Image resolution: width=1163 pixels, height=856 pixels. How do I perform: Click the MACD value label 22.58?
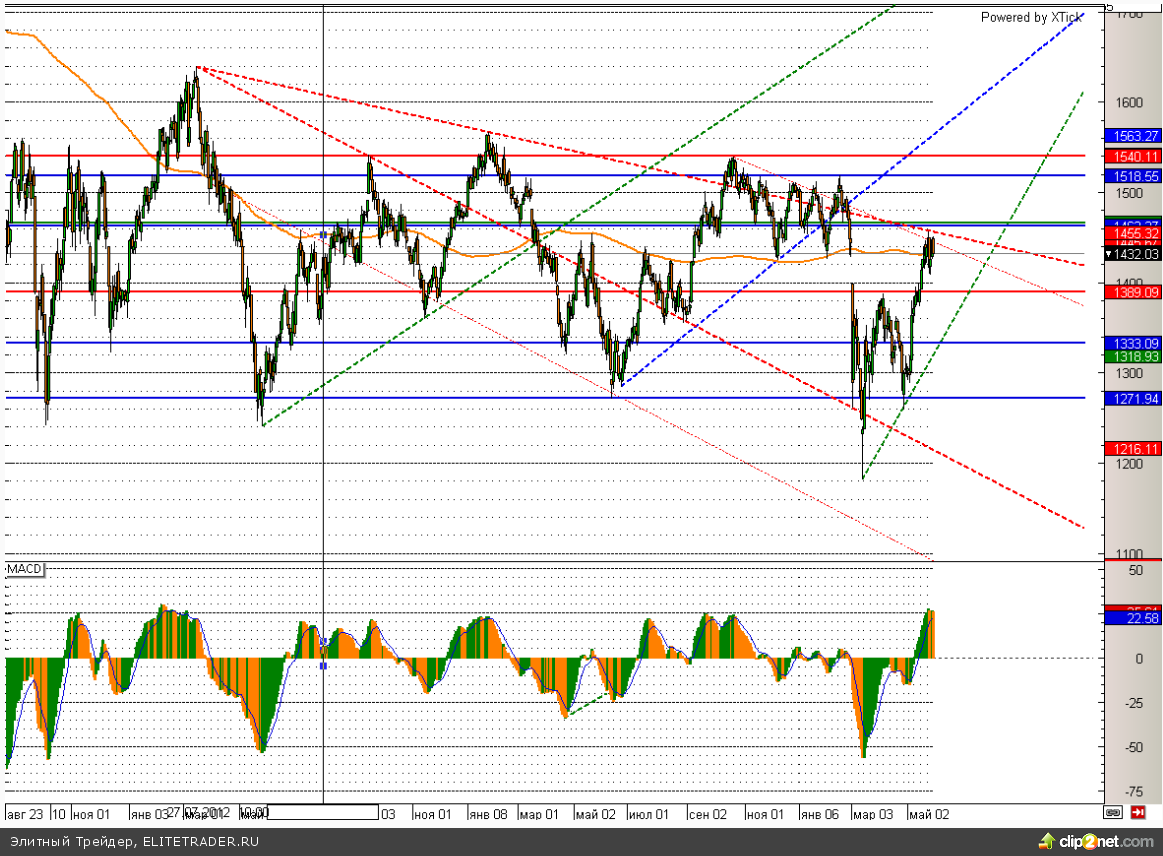point(1131,618)
